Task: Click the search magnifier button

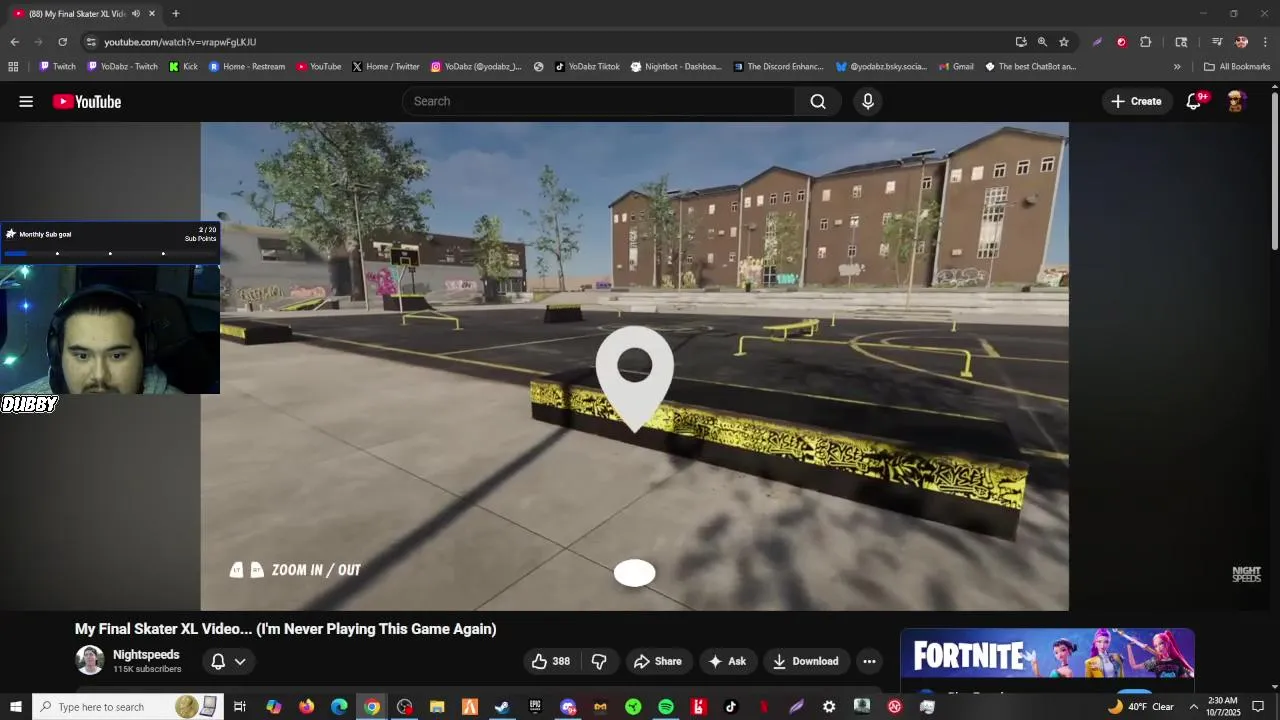Action: click(818, 101)
